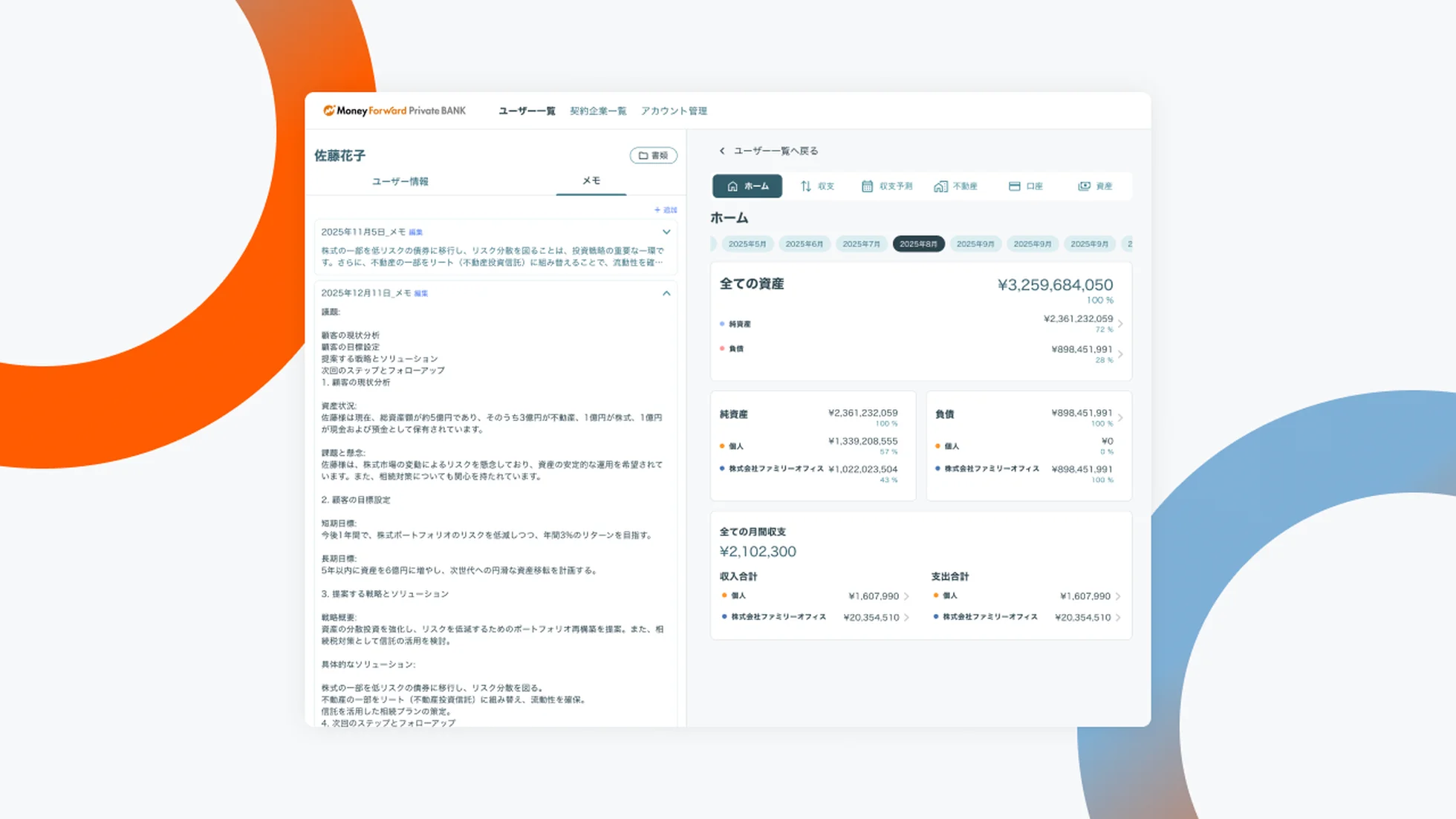Viewport: 1456px width, 819px height.
Task: Open the 口座 card icon tab
Action: click(1026, 186)
